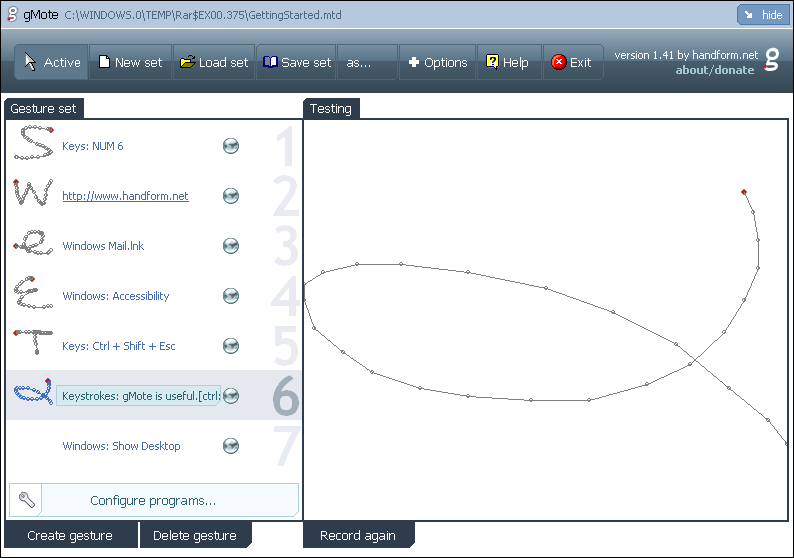
Task: Click globe icon for Keys: NUM 6
Action: click(231, 146)
